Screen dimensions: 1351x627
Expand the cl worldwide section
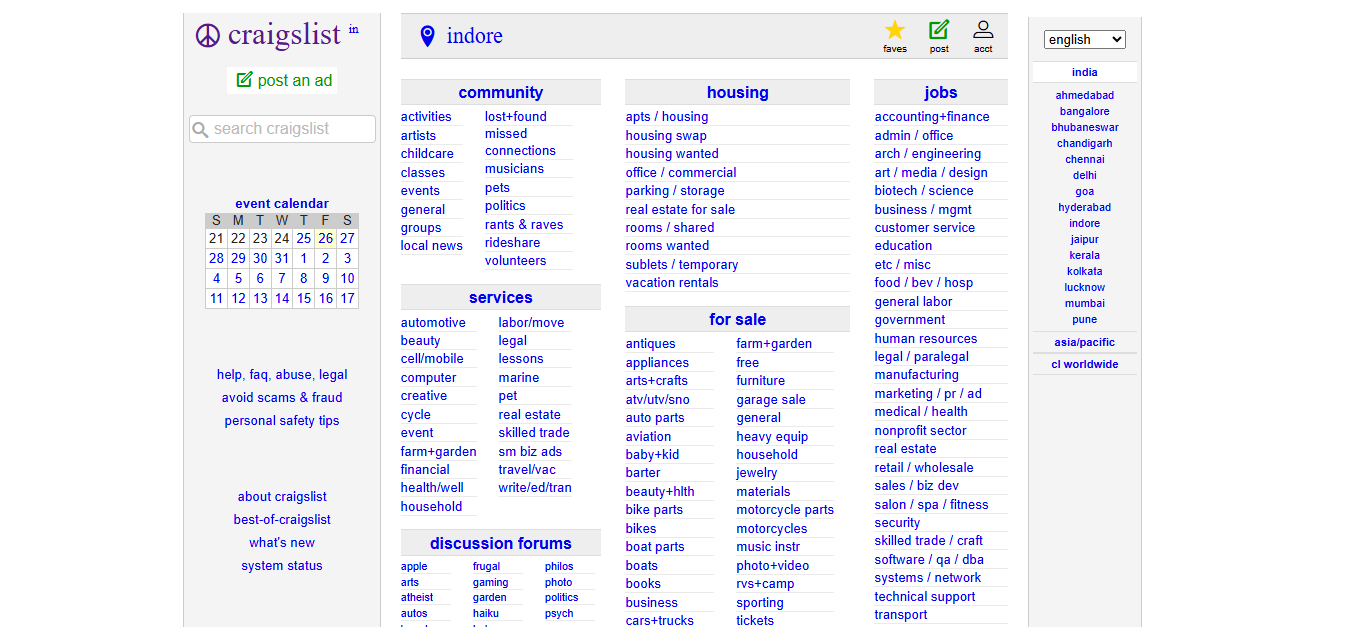click(x=1084, y=364)
